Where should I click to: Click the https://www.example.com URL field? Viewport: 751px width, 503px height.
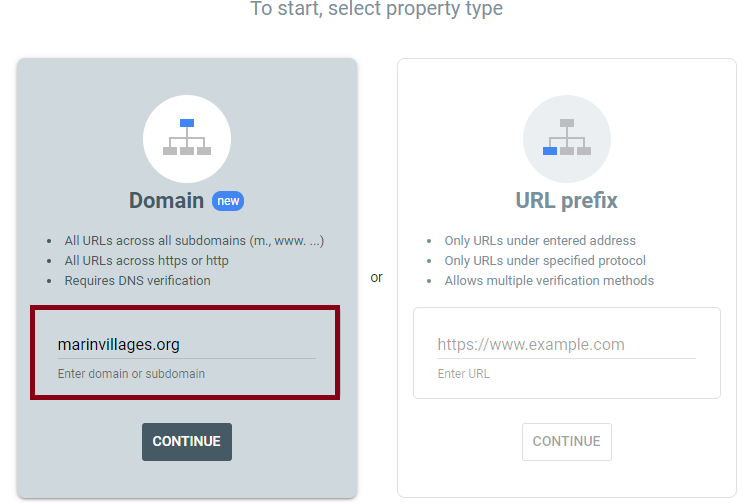click(x=567, y=345)
